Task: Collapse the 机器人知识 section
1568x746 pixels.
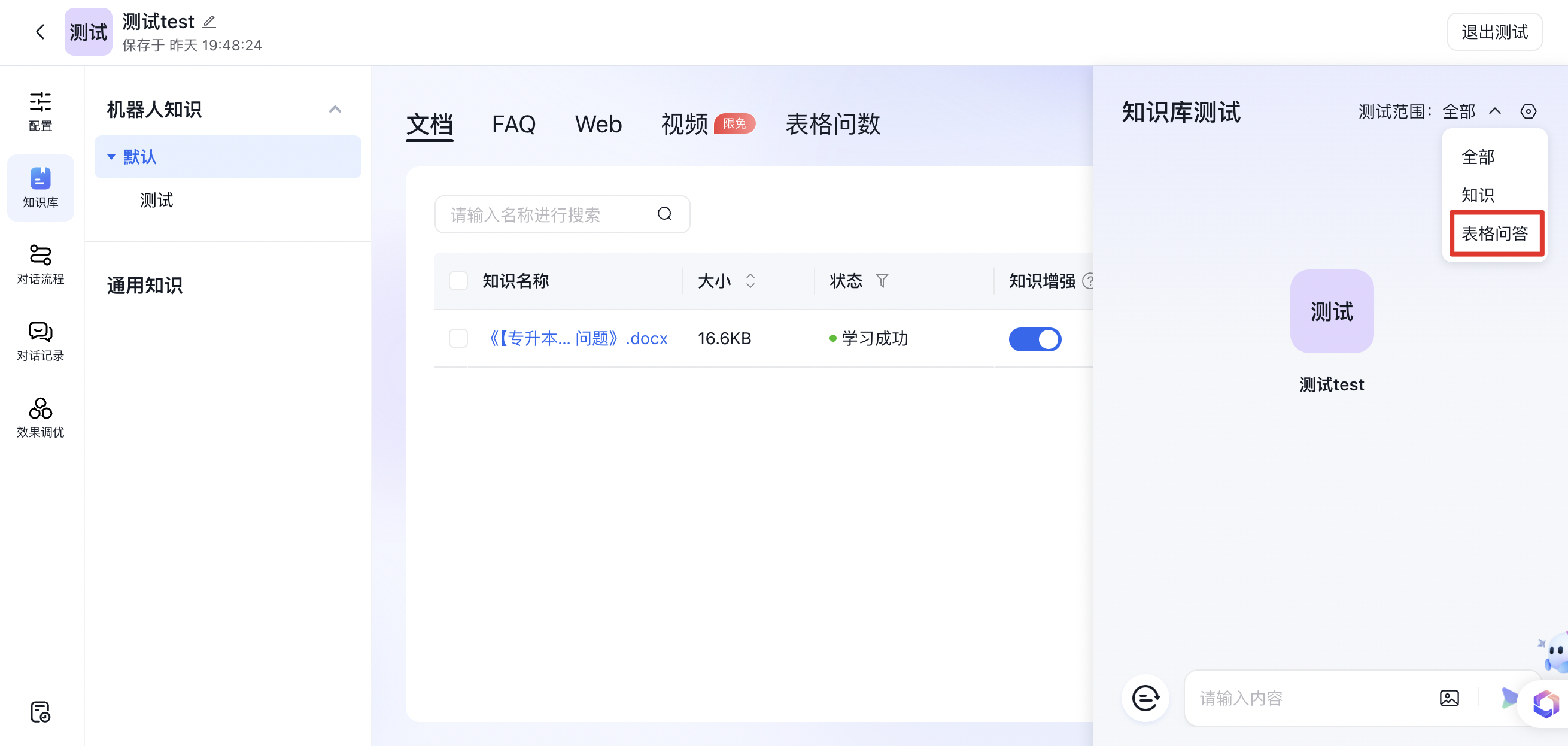Action: tap(335, 110)
